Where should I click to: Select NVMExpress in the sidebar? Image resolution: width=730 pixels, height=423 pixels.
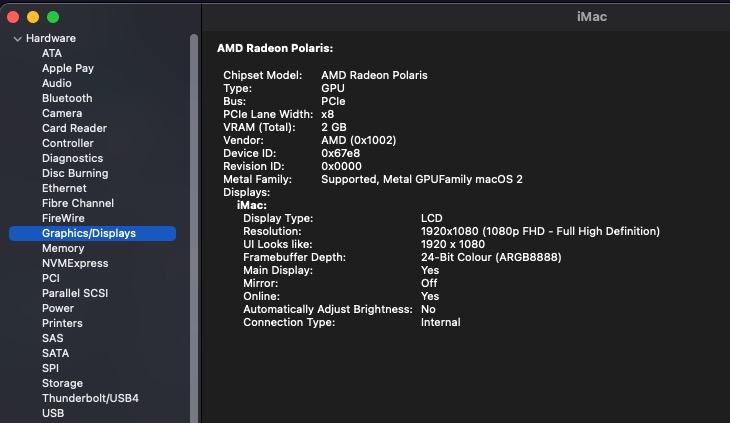tap(75, 263)
